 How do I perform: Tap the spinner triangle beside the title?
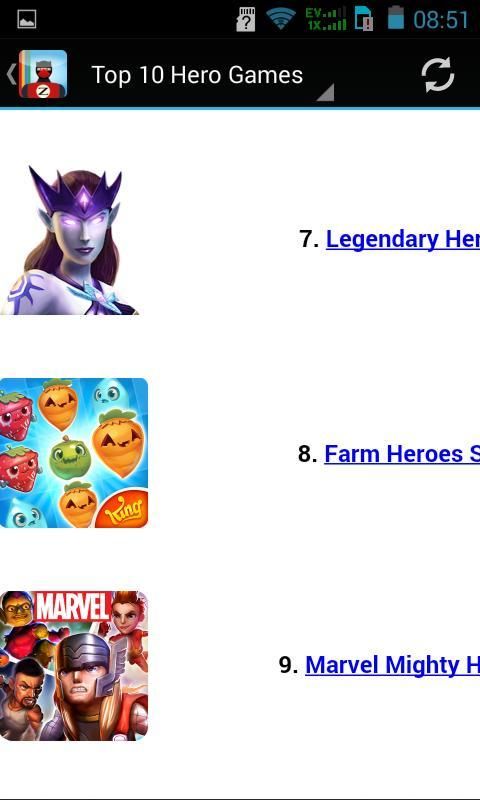(325, 92)
